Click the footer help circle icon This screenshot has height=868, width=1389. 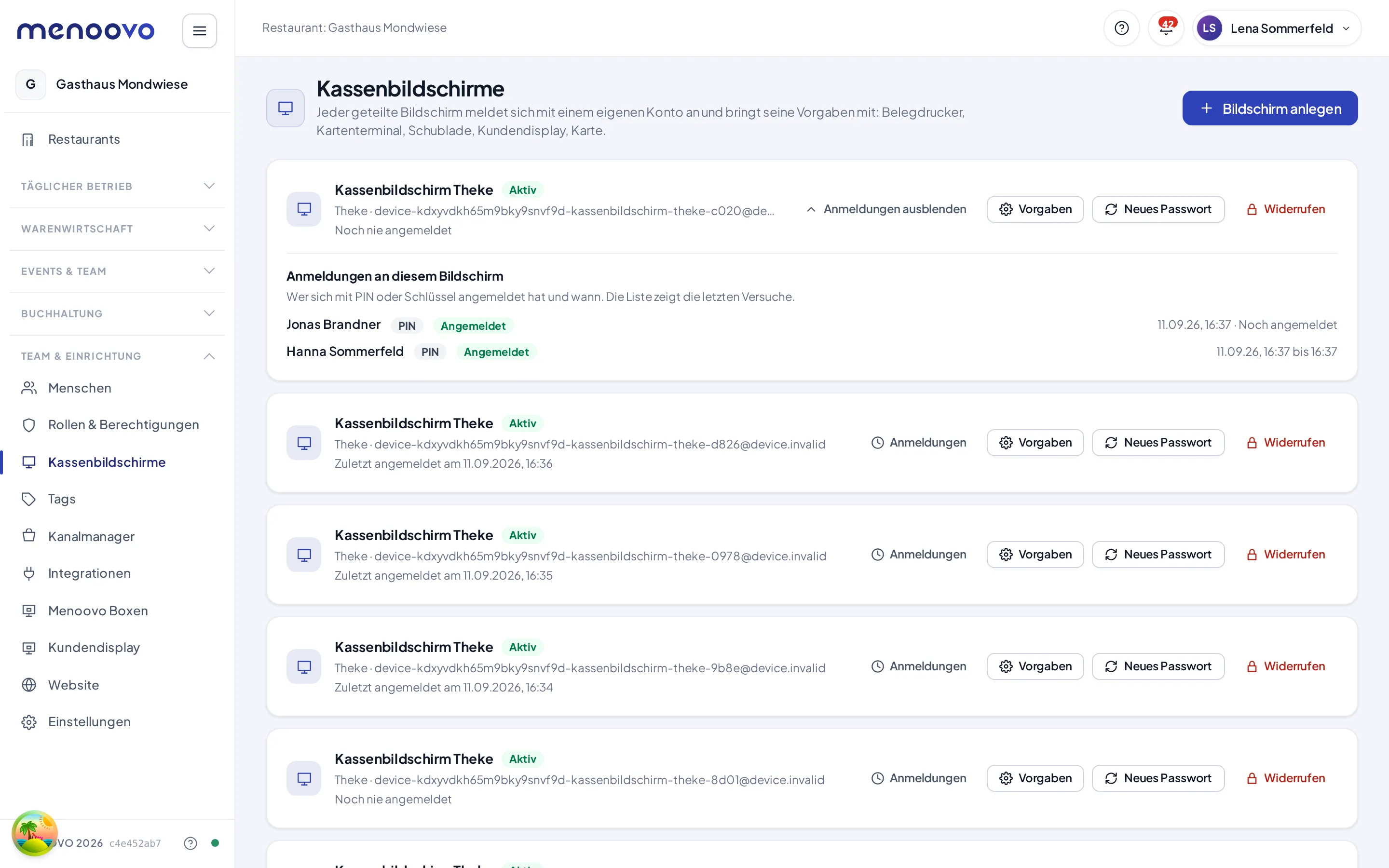coord(190,843)
